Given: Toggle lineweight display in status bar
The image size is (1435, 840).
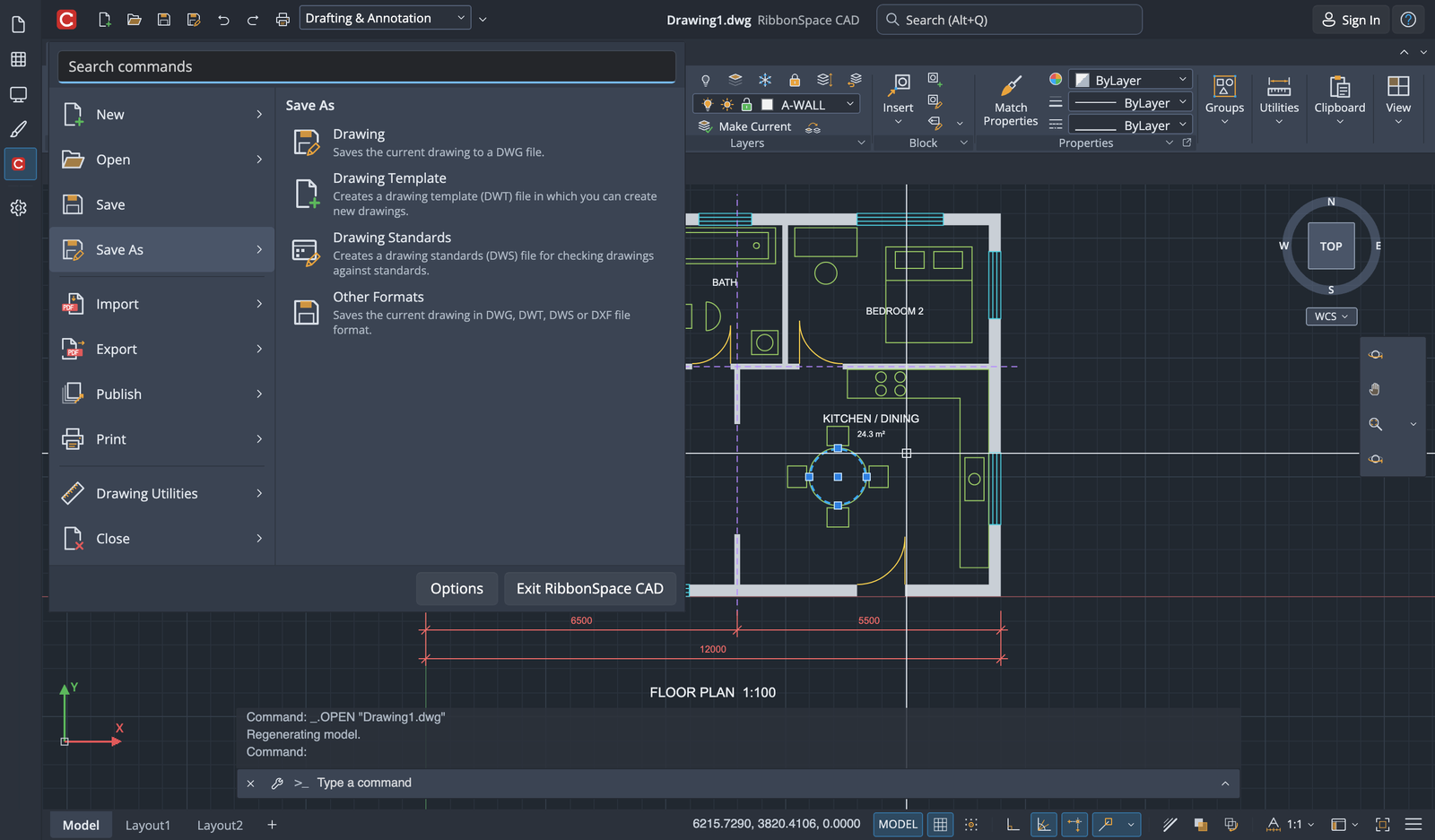Looking at the screenshot, I should (1170, 824).
